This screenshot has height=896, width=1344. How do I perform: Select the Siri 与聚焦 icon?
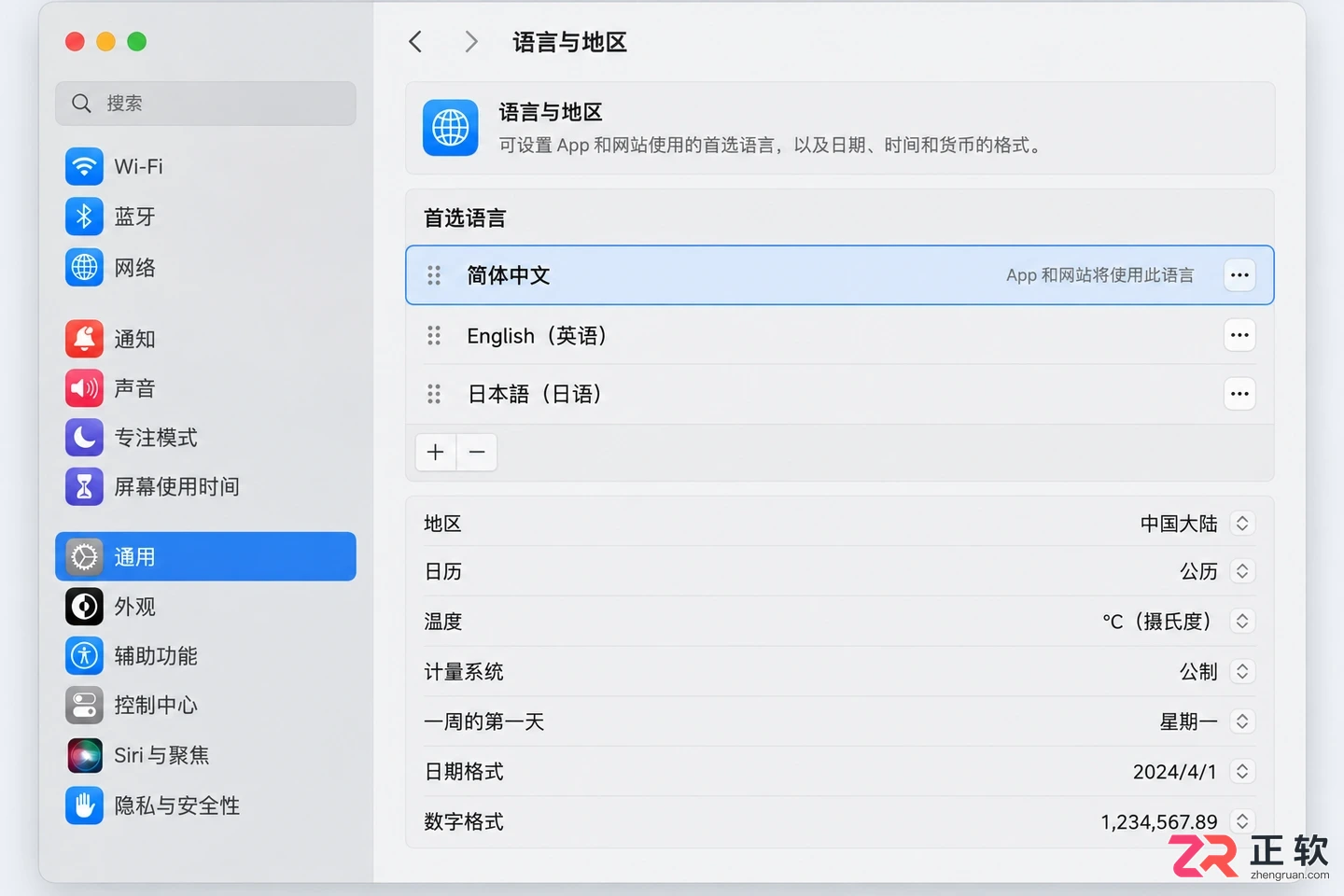[84, 755]
